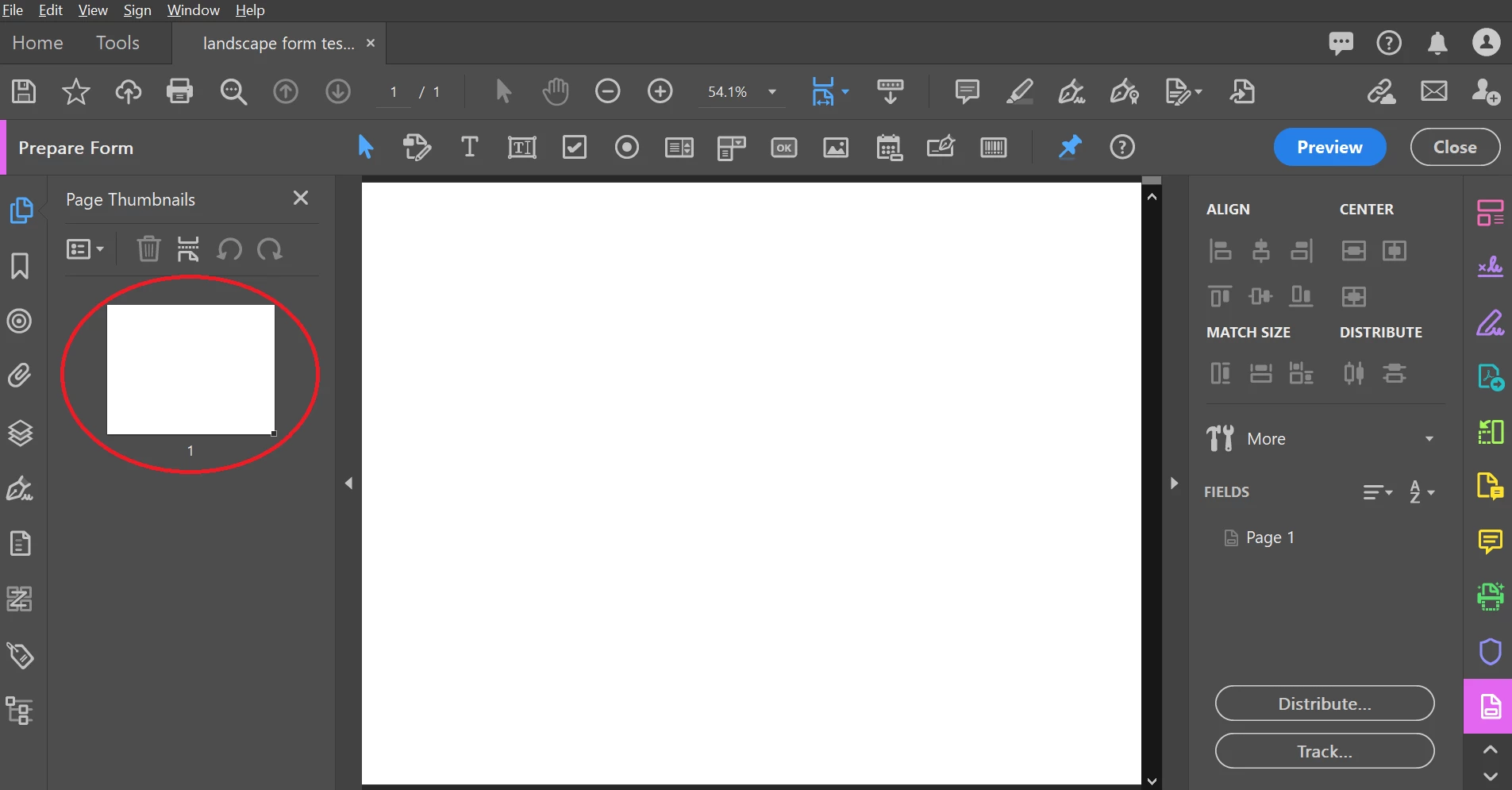Add a sticky note comment

[967, 91]
